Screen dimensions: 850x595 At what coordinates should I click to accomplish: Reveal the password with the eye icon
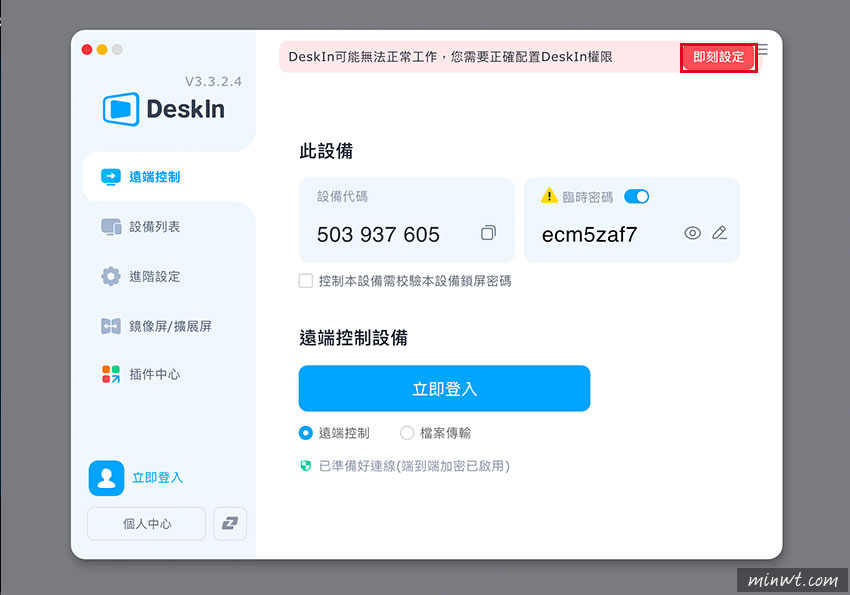tap(692, 232)
